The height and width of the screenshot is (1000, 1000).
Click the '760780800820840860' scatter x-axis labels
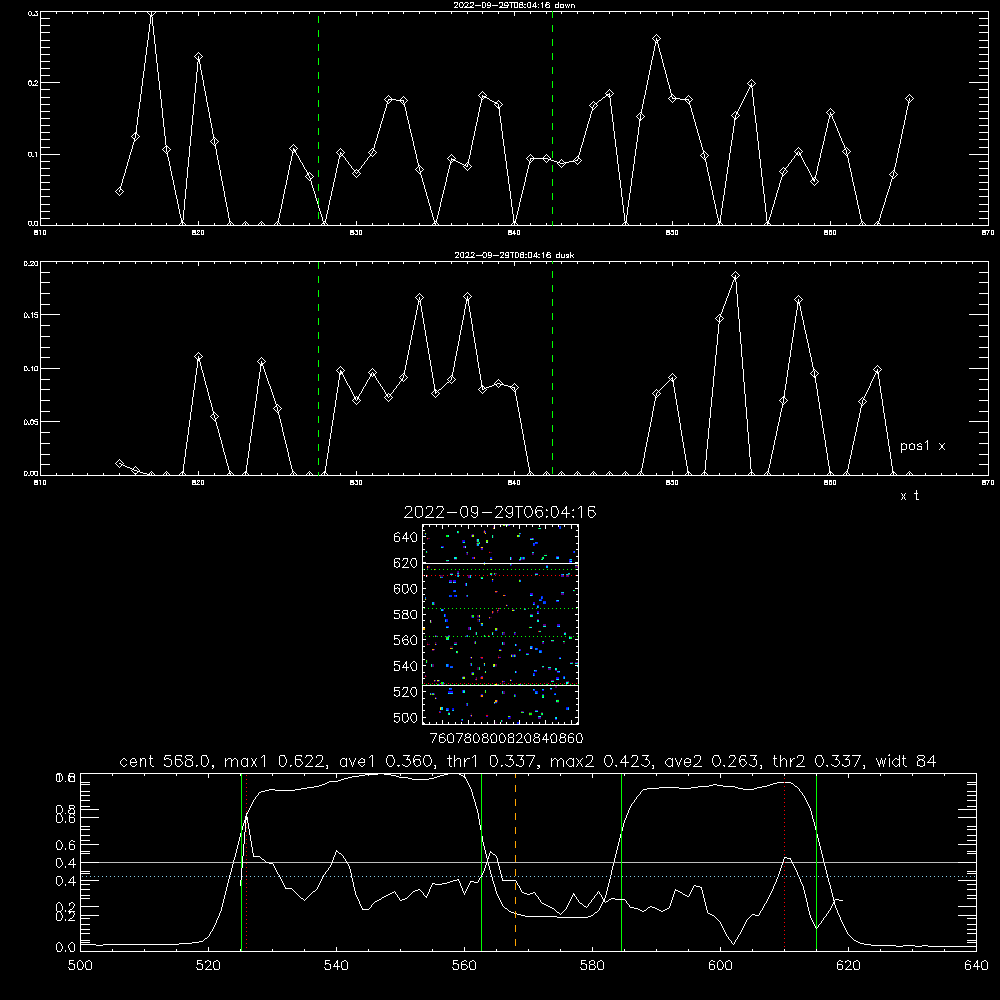506,738
